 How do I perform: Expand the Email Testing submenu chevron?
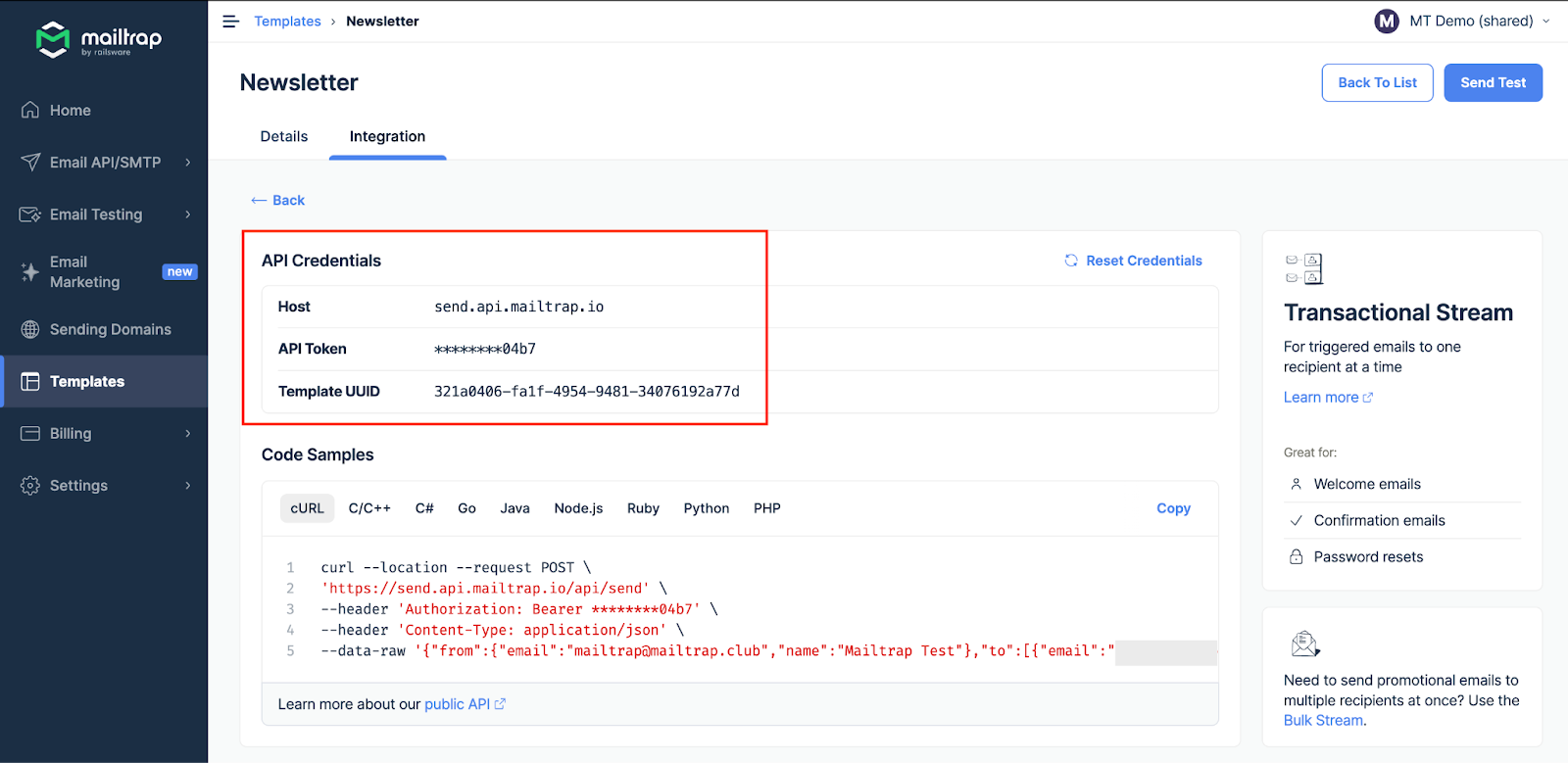pos(188,214)
